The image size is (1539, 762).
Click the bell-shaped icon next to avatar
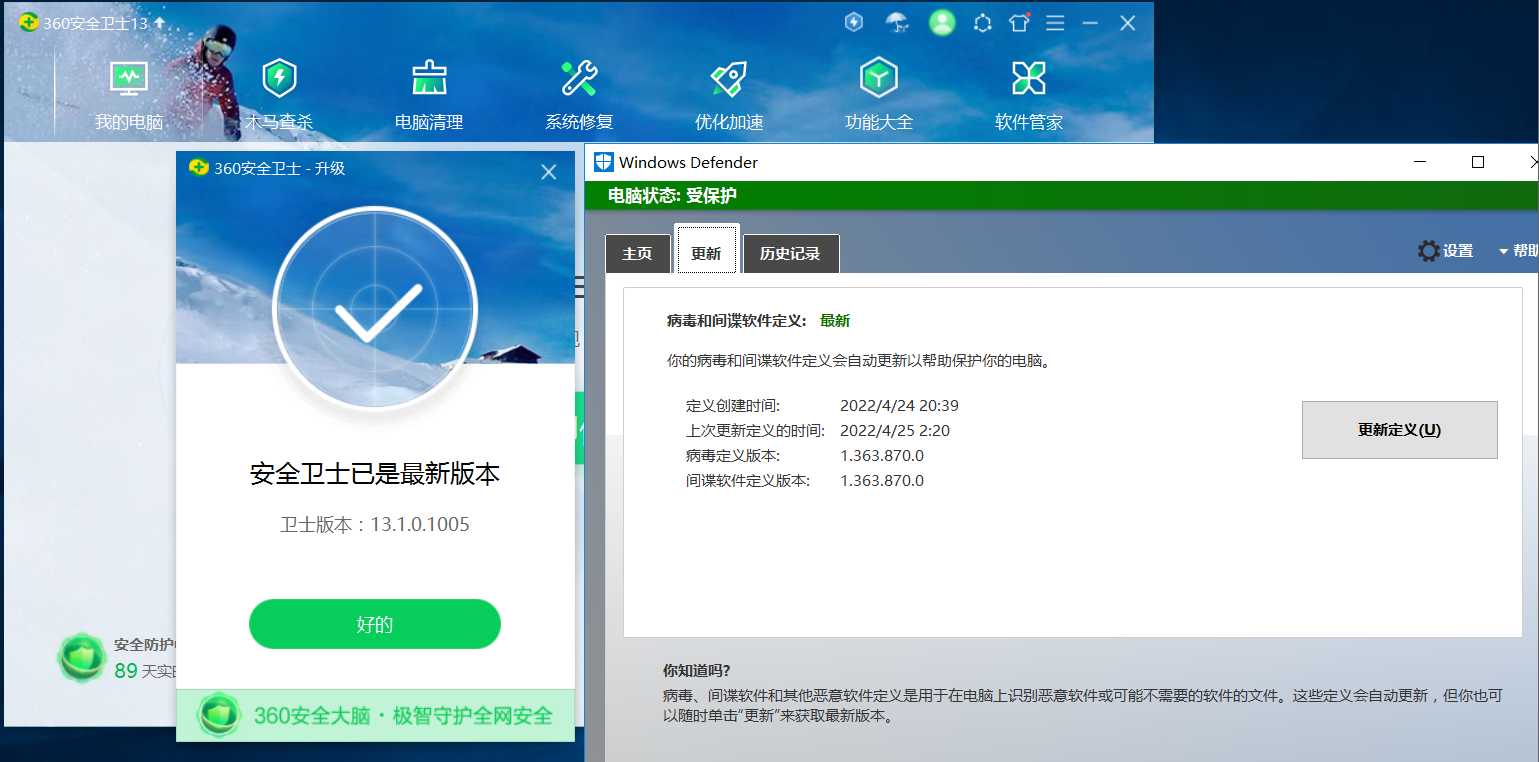pos(983,23)
